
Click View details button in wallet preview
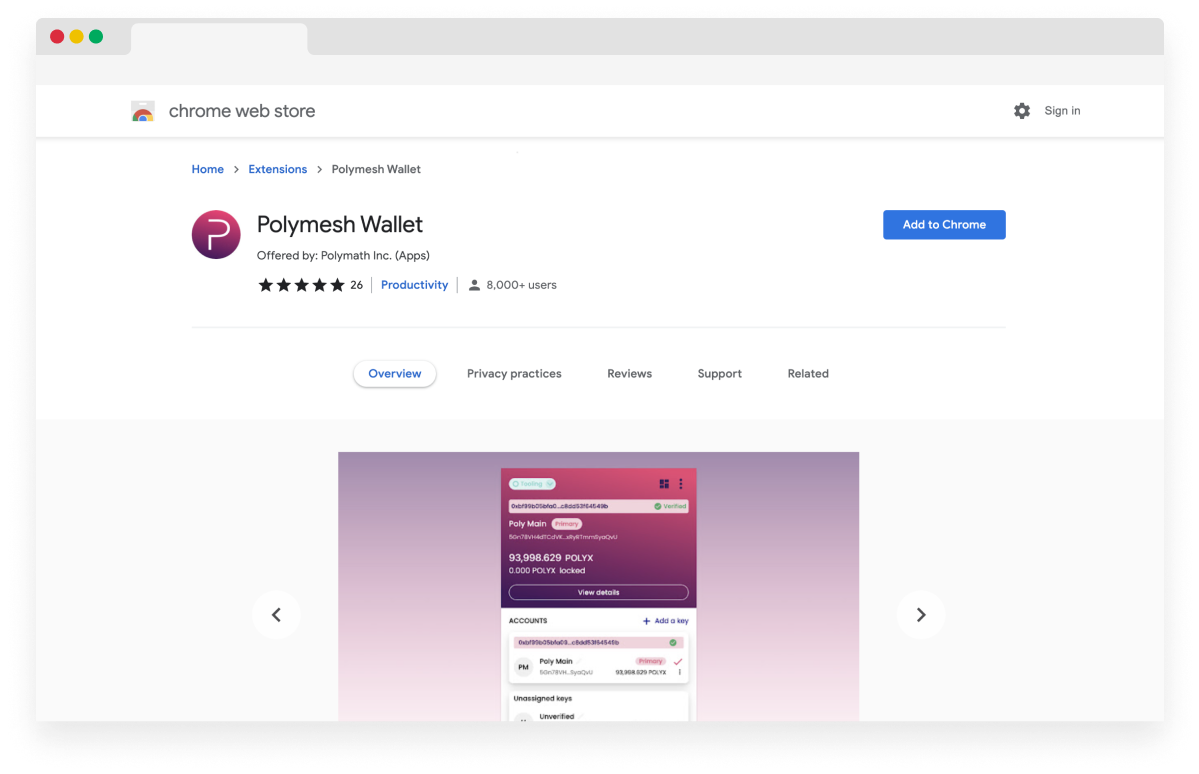point(599,593)
